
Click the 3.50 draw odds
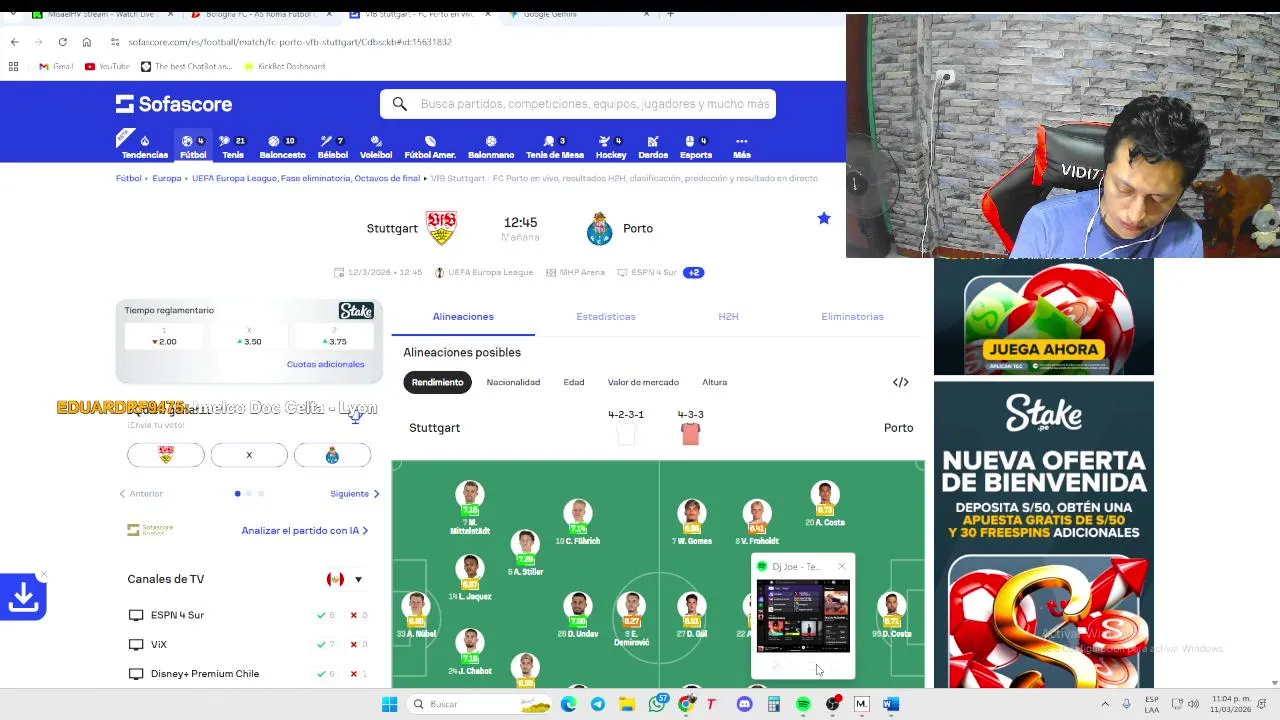pos(249,337)
